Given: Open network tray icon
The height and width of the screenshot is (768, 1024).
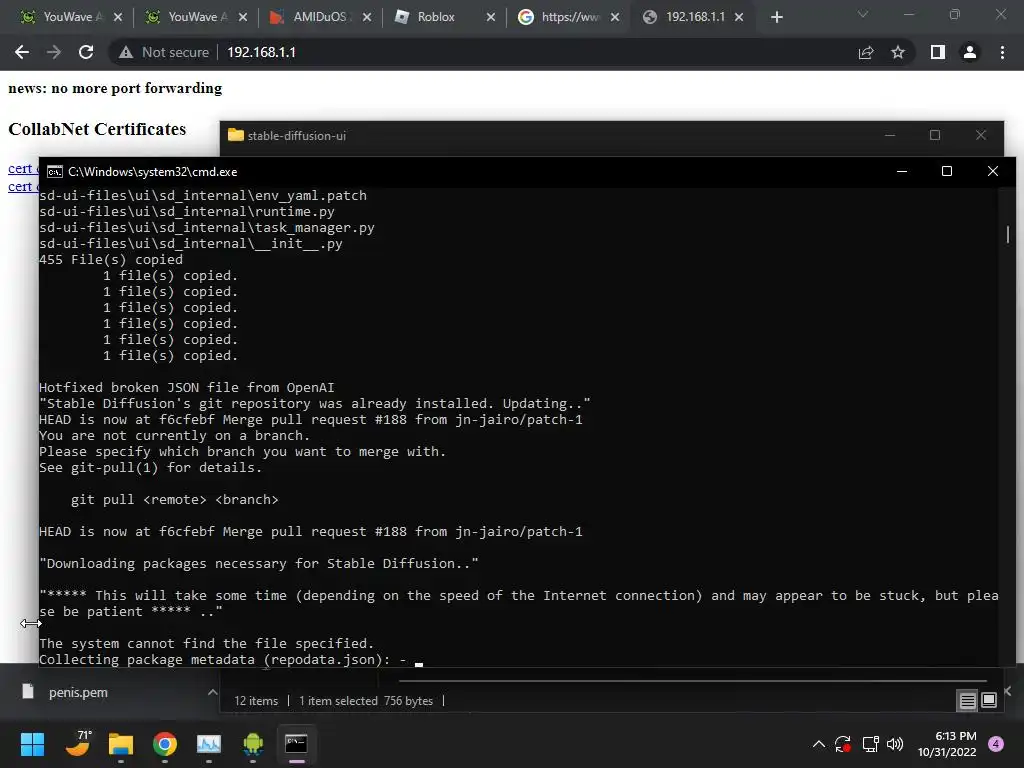Looking at the screenshot, I should pos(870,744).
